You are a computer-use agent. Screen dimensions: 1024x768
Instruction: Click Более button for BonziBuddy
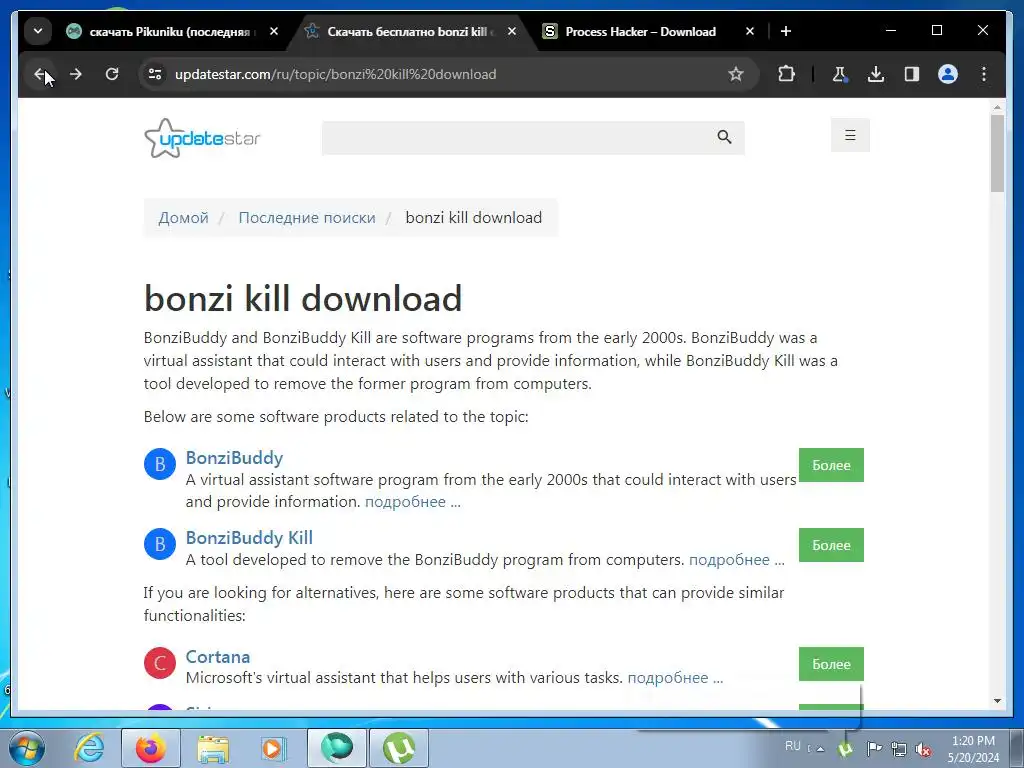[831, 465]
